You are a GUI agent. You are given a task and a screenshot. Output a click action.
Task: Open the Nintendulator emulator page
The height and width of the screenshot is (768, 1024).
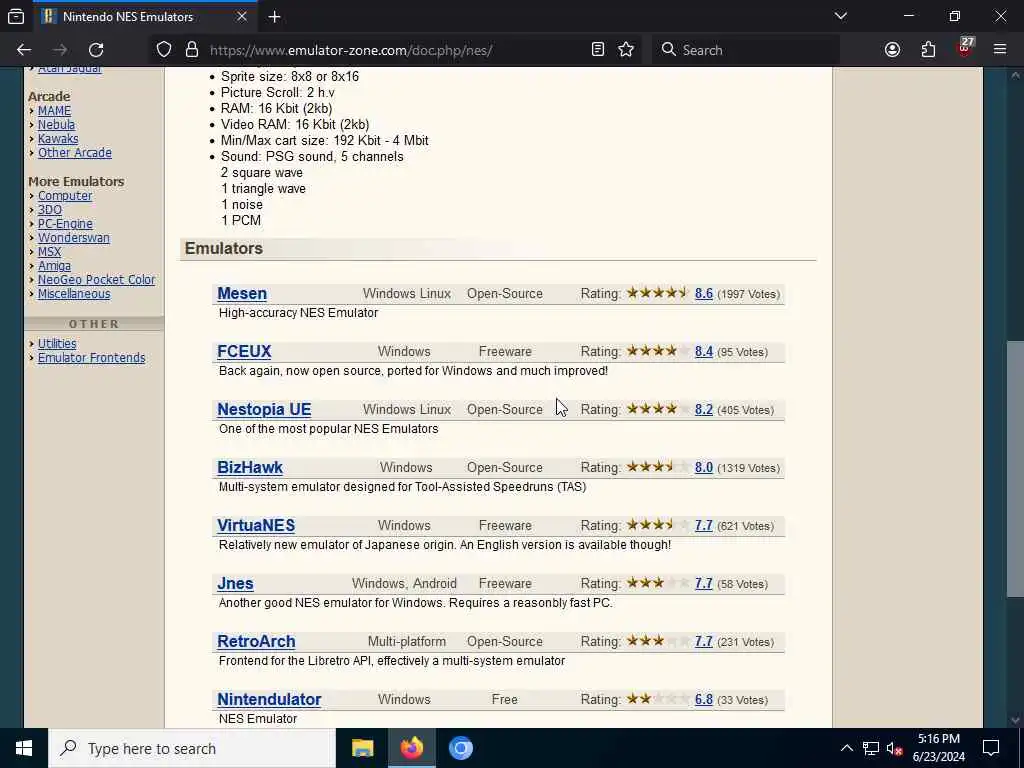point(269,699)
